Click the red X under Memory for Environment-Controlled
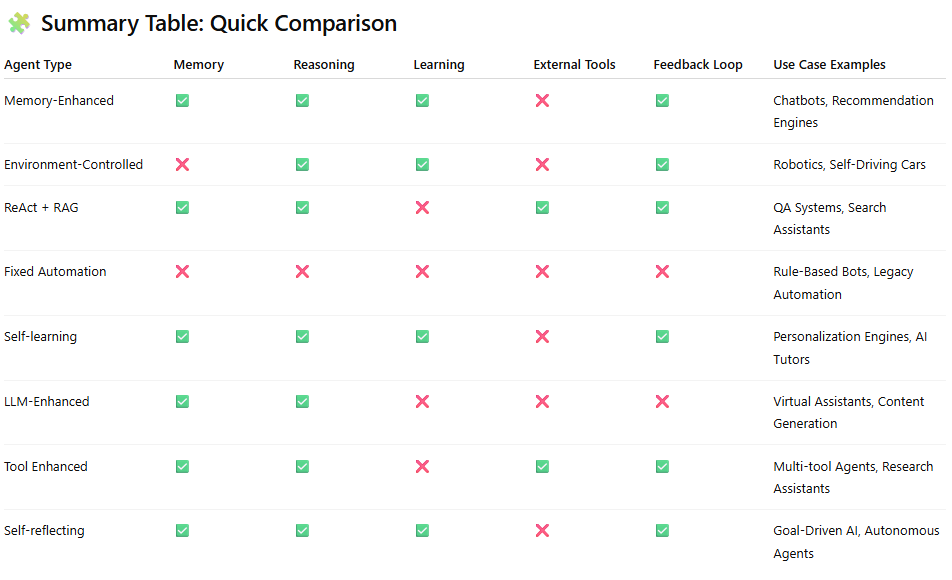 [182, 165]
